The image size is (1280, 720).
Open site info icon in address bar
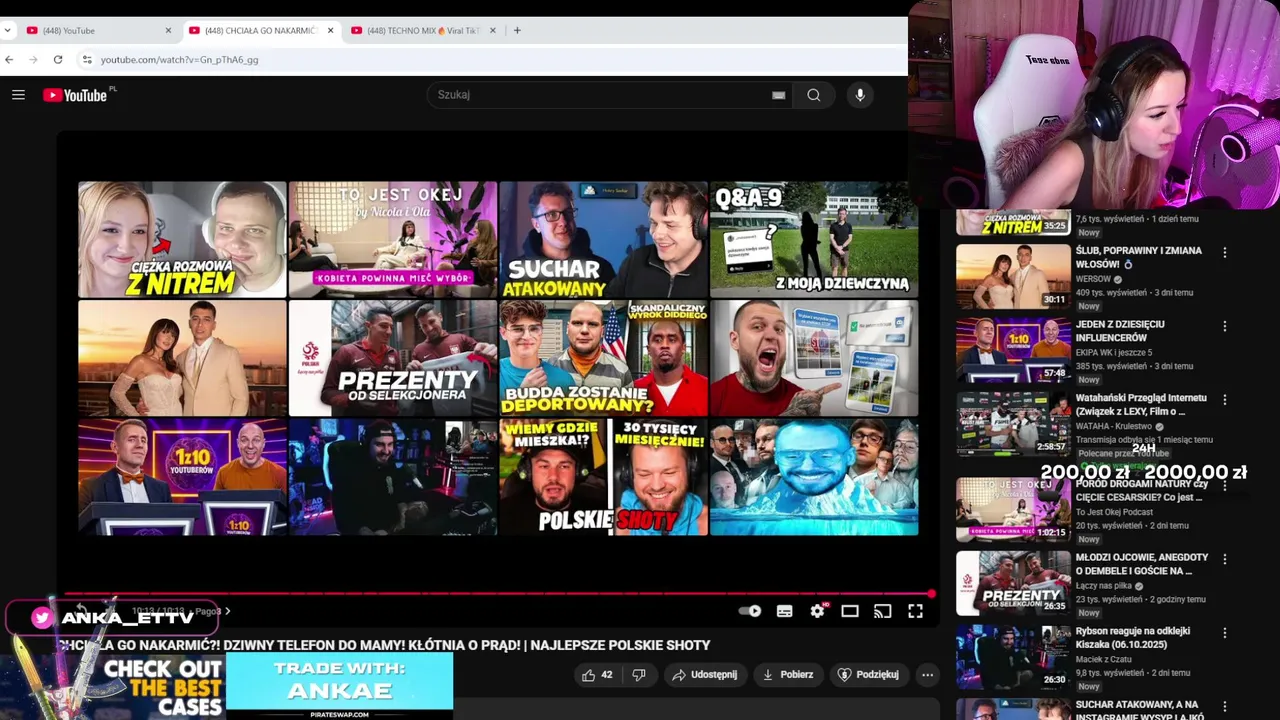(x=87, y=60)
